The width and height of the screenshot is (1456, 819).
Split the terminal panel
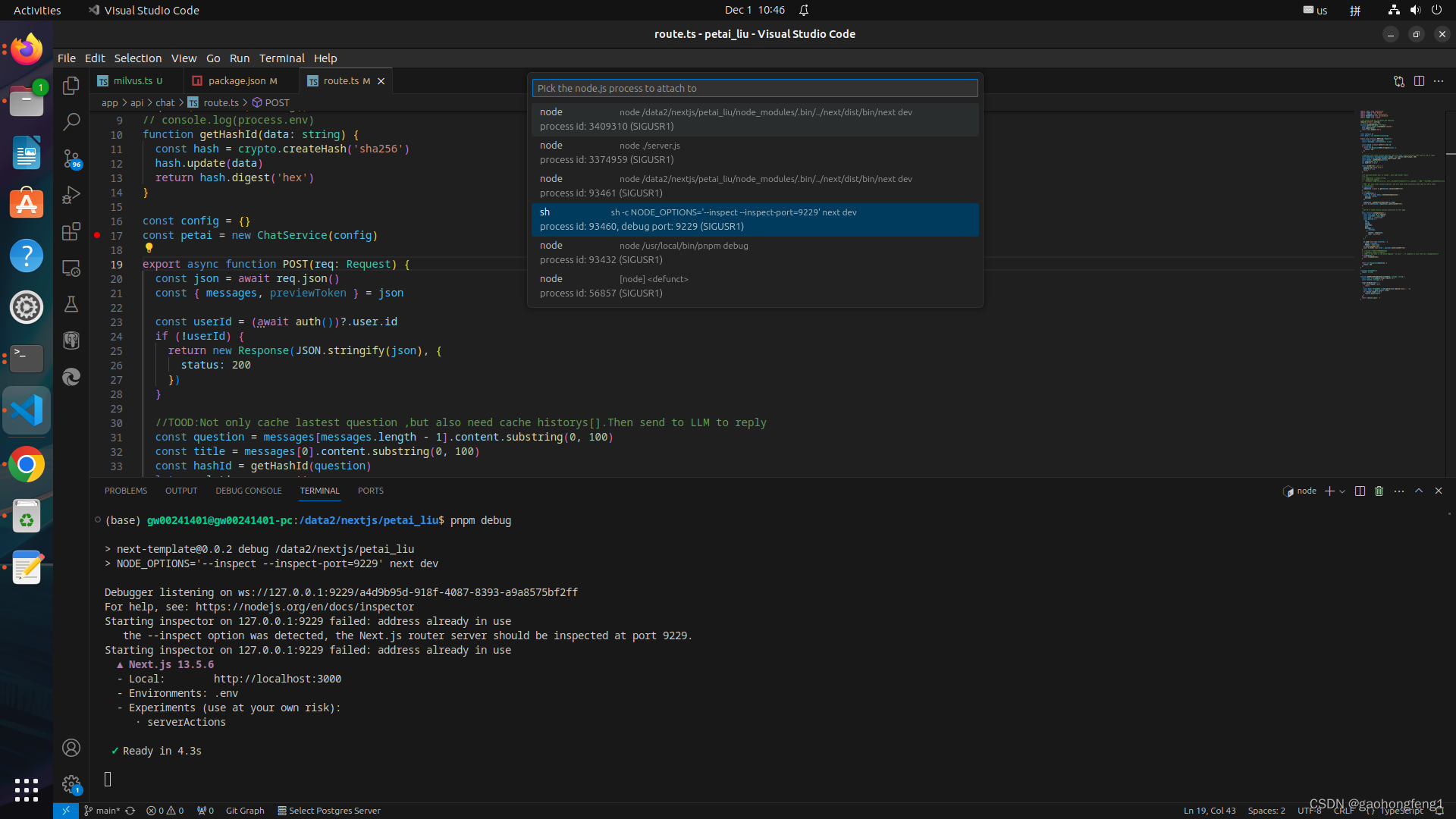pos(1360,491)
